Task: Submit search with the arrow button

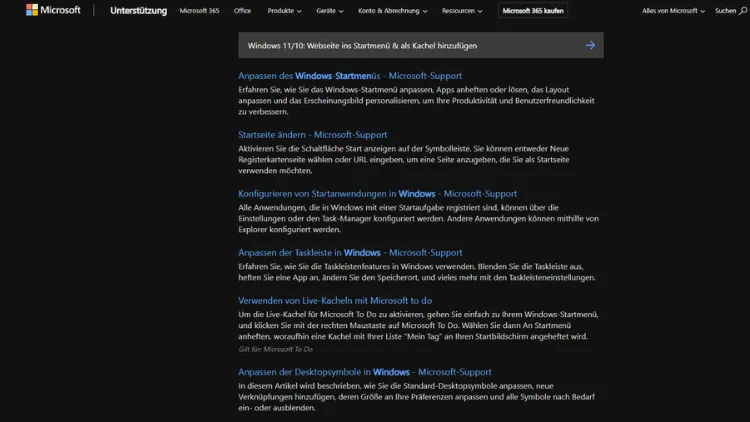Action: coord(590,45)
